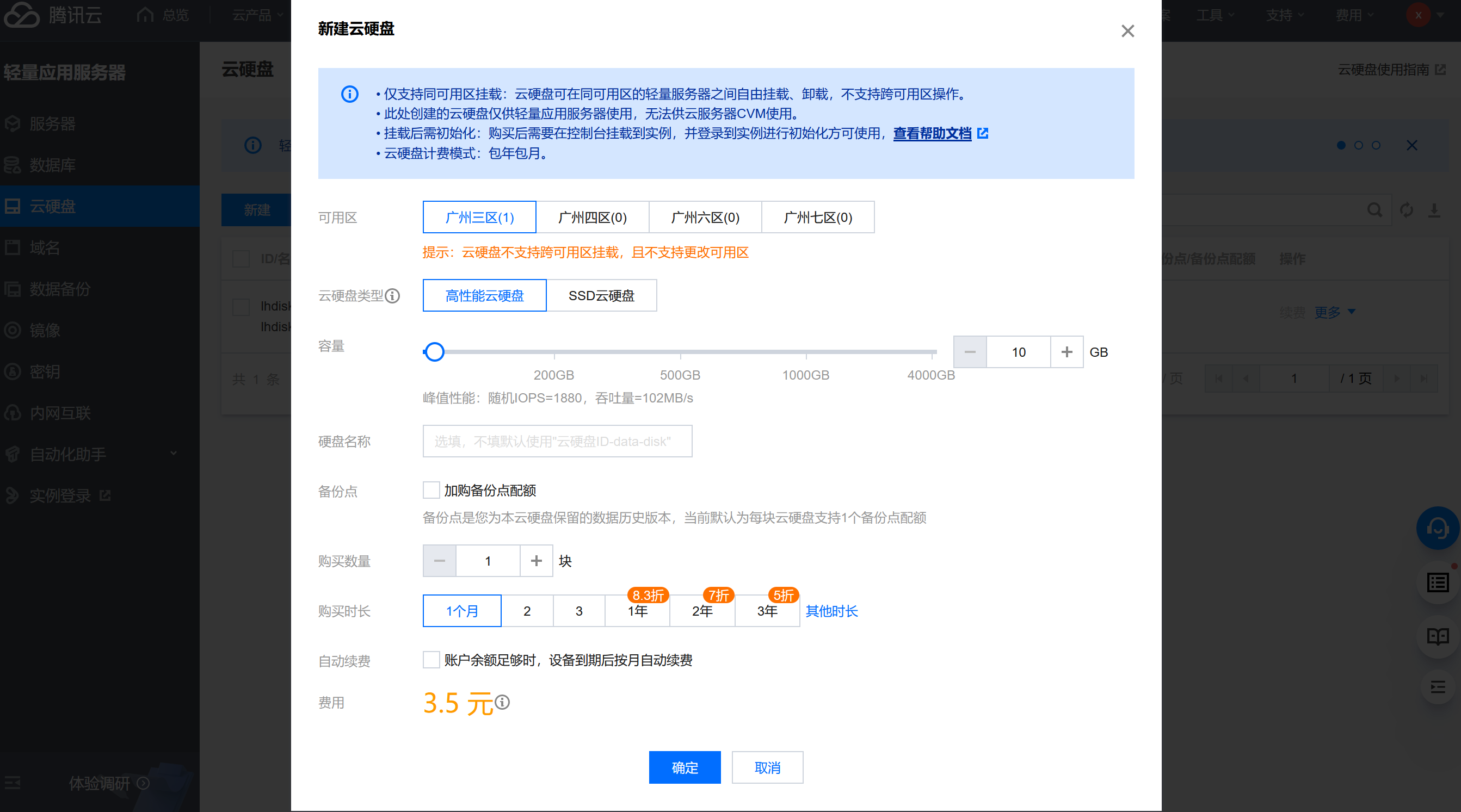
Task: Click info icon beside 3.5 元 fee
Action: click(x=502, y=703)
